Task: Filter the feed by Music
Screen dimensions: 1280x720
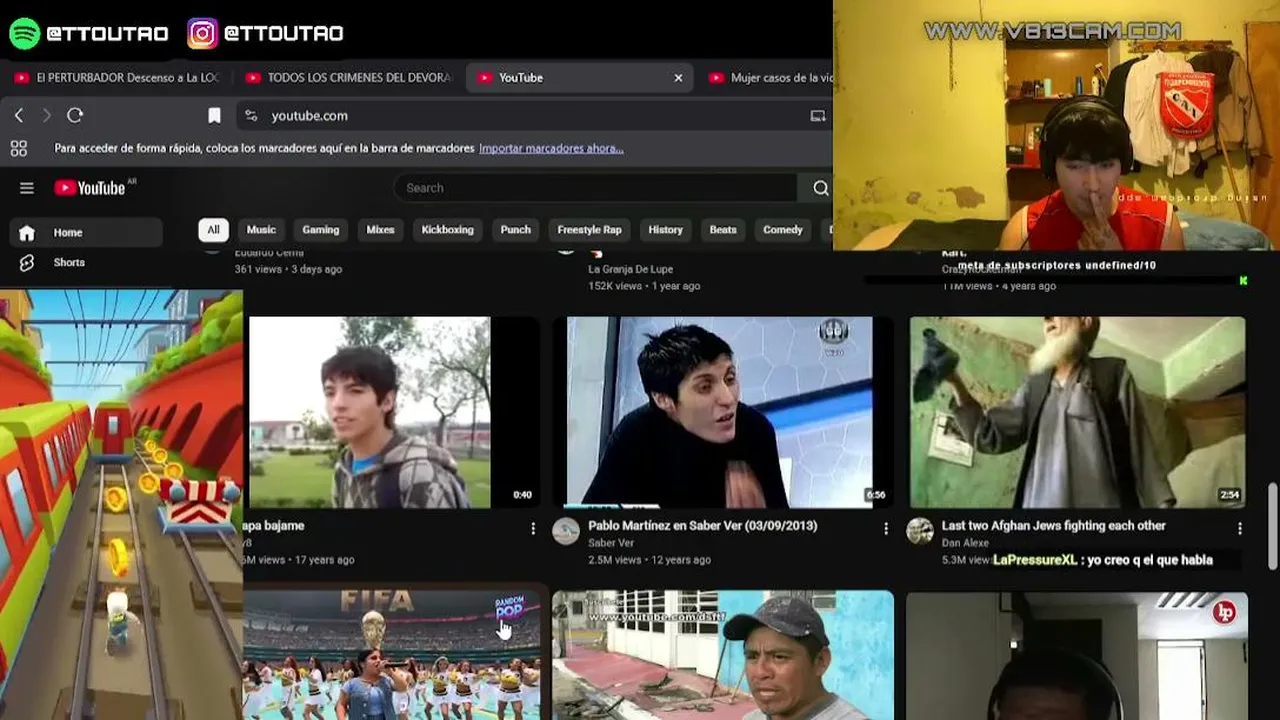Action: click(261, 230)
